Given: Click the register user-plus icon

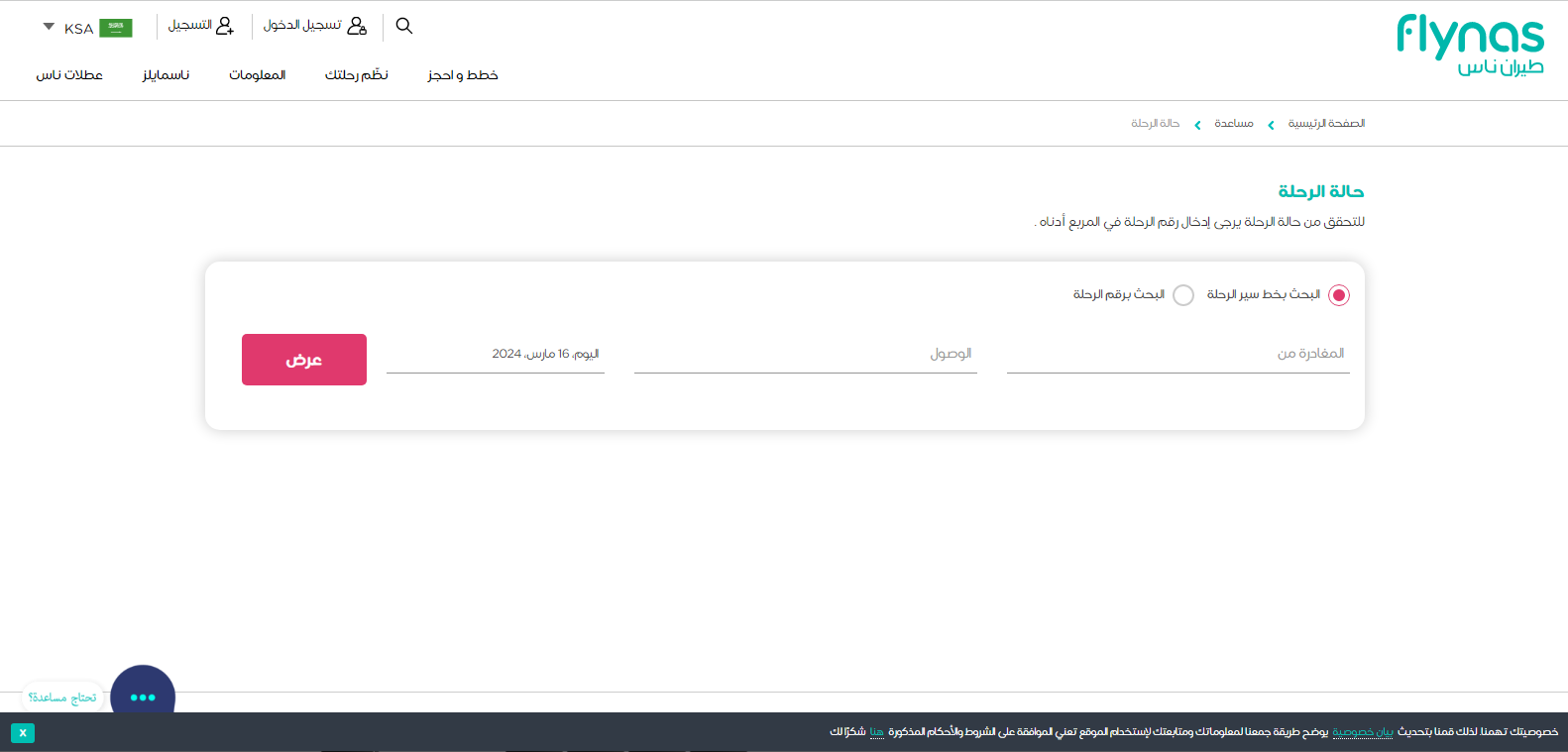Looking at the screenshot, I should pos(225,26).
